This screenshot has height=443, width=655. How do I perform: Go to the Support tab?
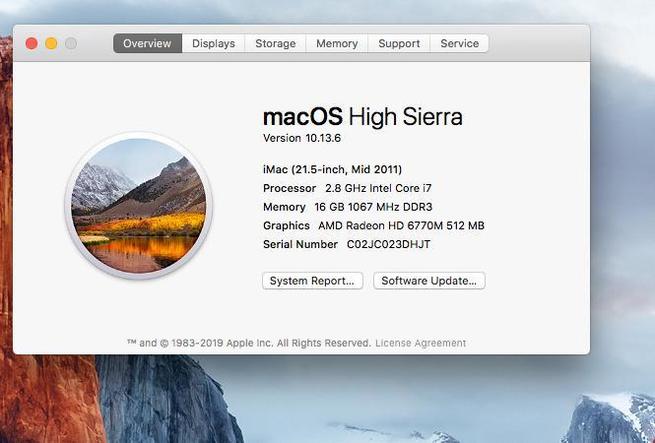pyautogui.click(x=399, y=44)
